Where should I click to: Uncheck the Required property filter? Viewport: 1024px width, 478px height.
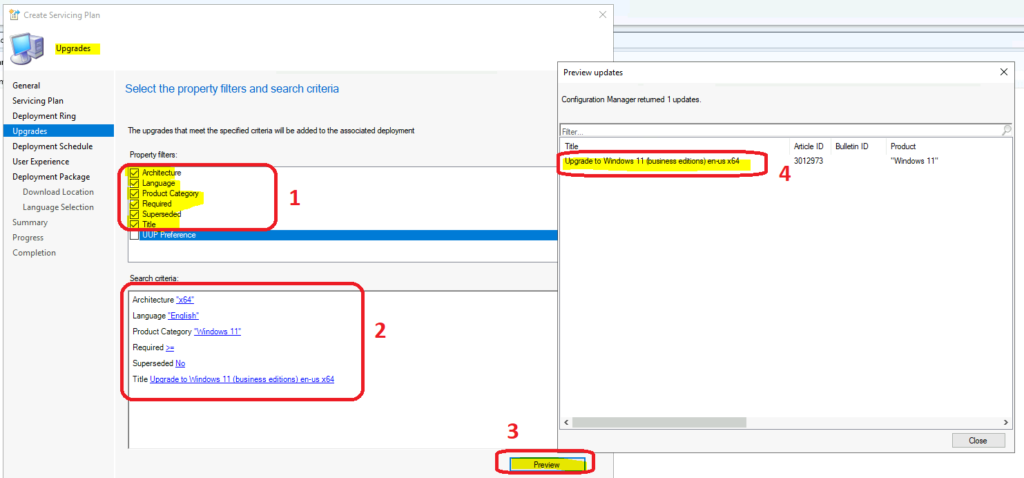135,204
